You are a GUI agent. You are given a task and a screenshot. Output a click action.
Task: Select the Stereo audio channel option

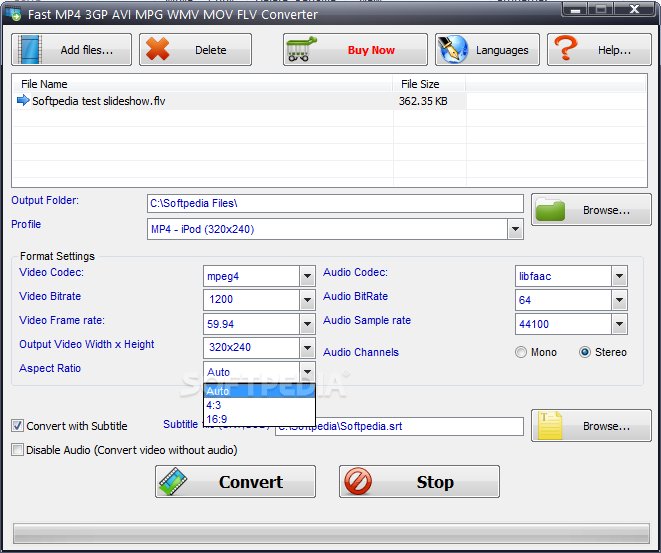point(585,352)
